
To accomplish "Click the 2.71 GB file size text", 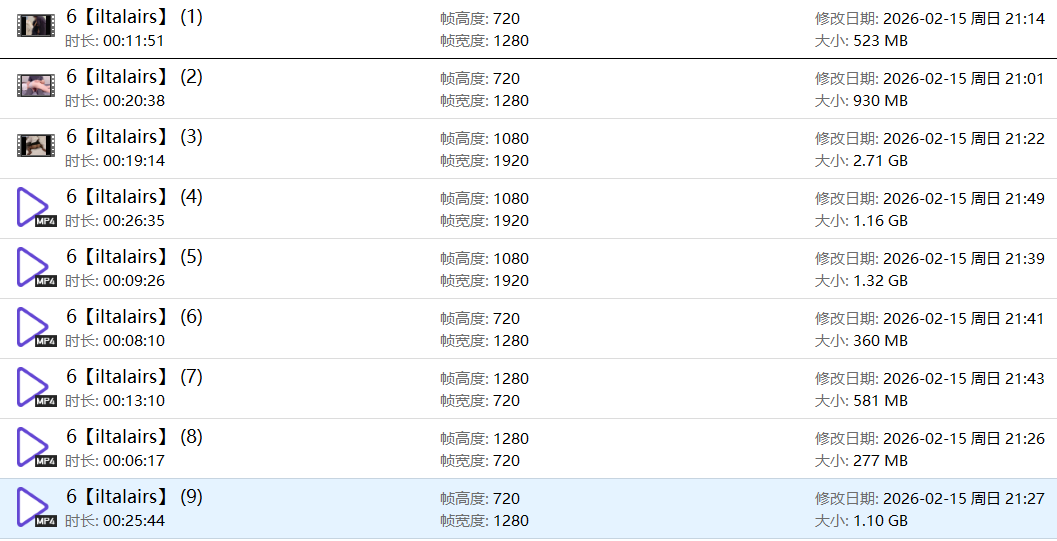I will (880, 161).
